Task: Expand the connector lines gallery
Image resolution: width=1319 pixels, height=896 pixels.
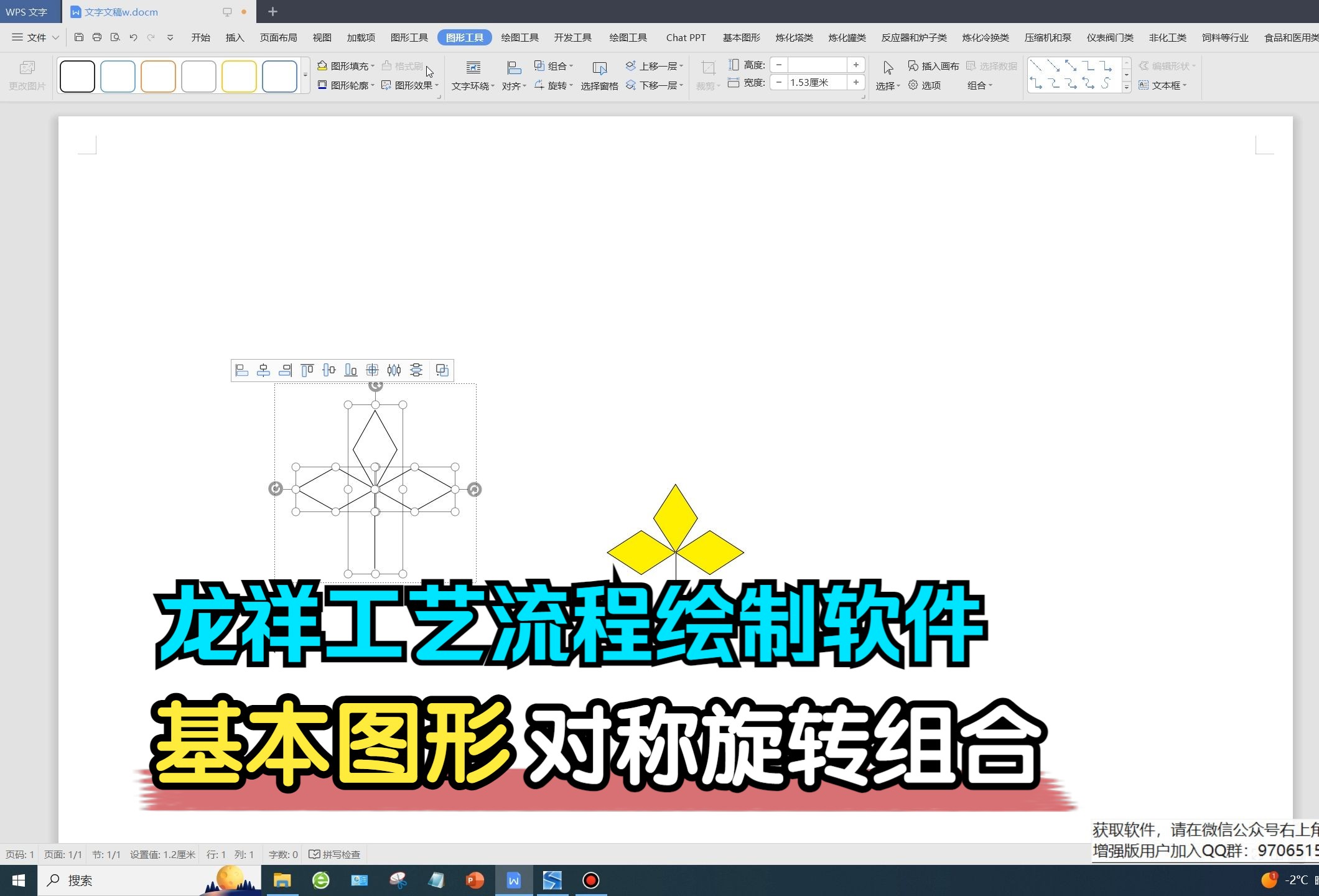Action: point(1126,88)
